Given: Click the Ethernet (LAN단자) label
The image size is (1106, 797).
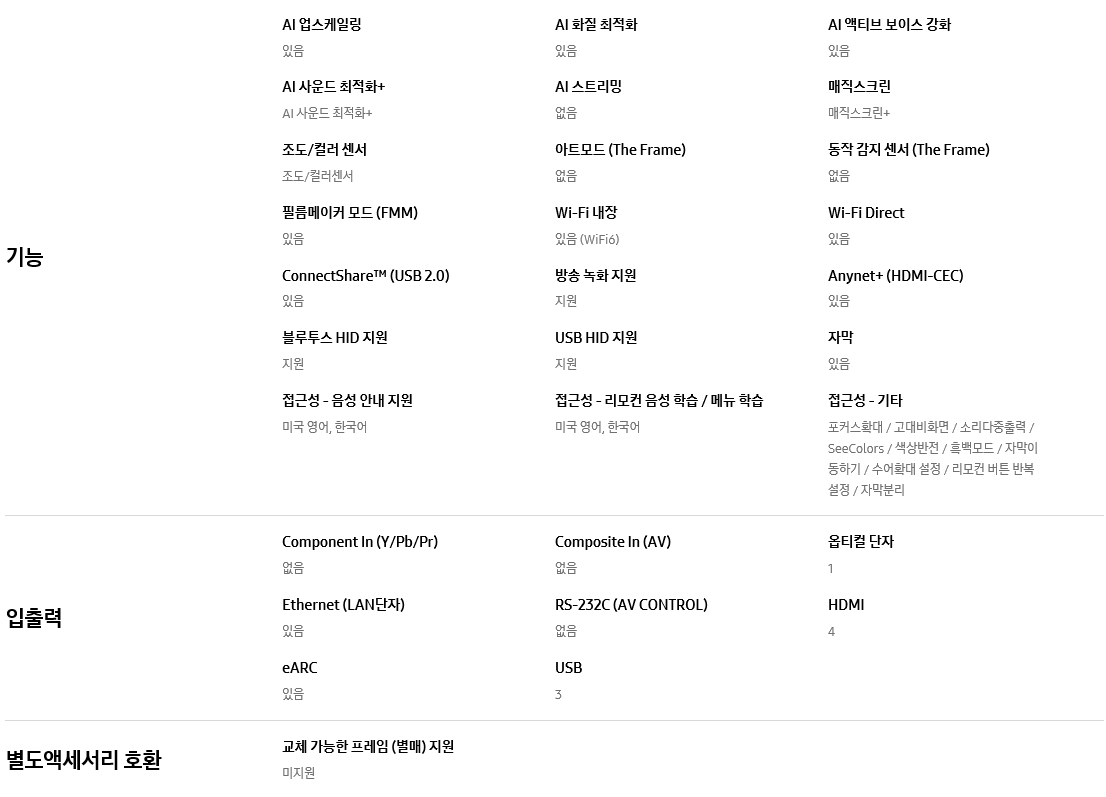Looking at the screenshot, I should click(x=343, y=605).
